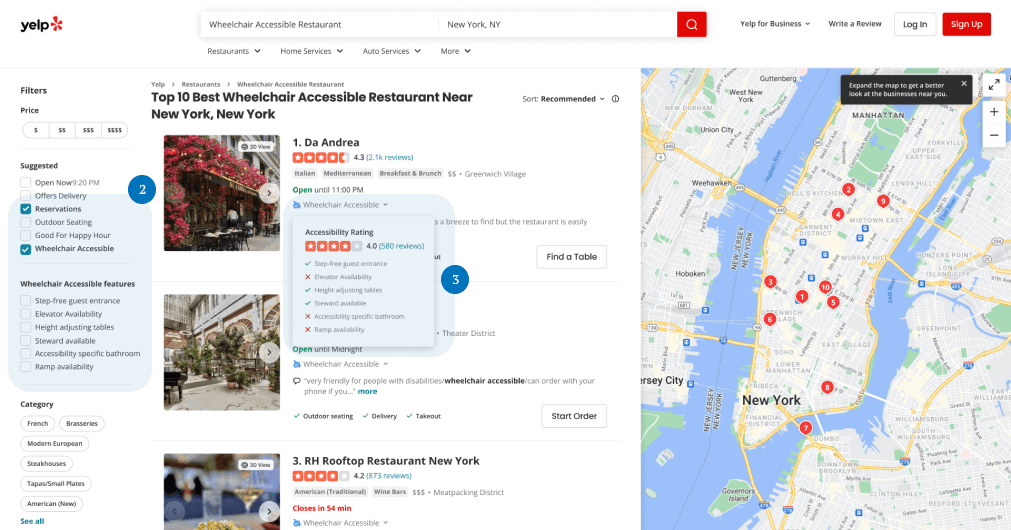1011x530 pixels.
Task: Check Height adjusting tables feature
Action: tap(26, 327)
